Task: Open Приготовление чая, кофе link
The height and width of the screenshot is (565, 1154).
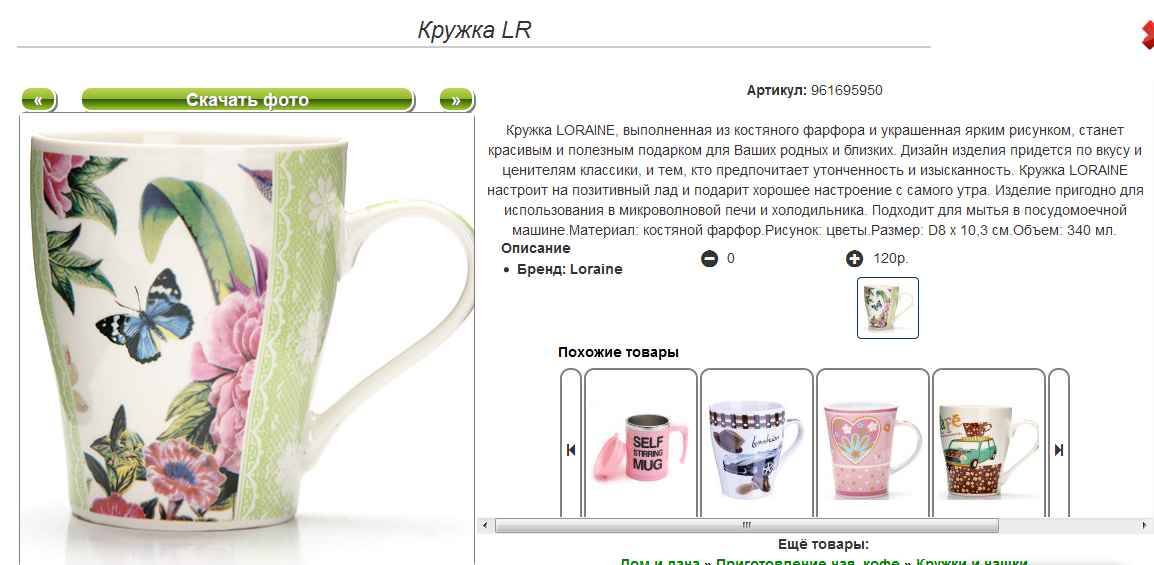Action: click(807, 561)
